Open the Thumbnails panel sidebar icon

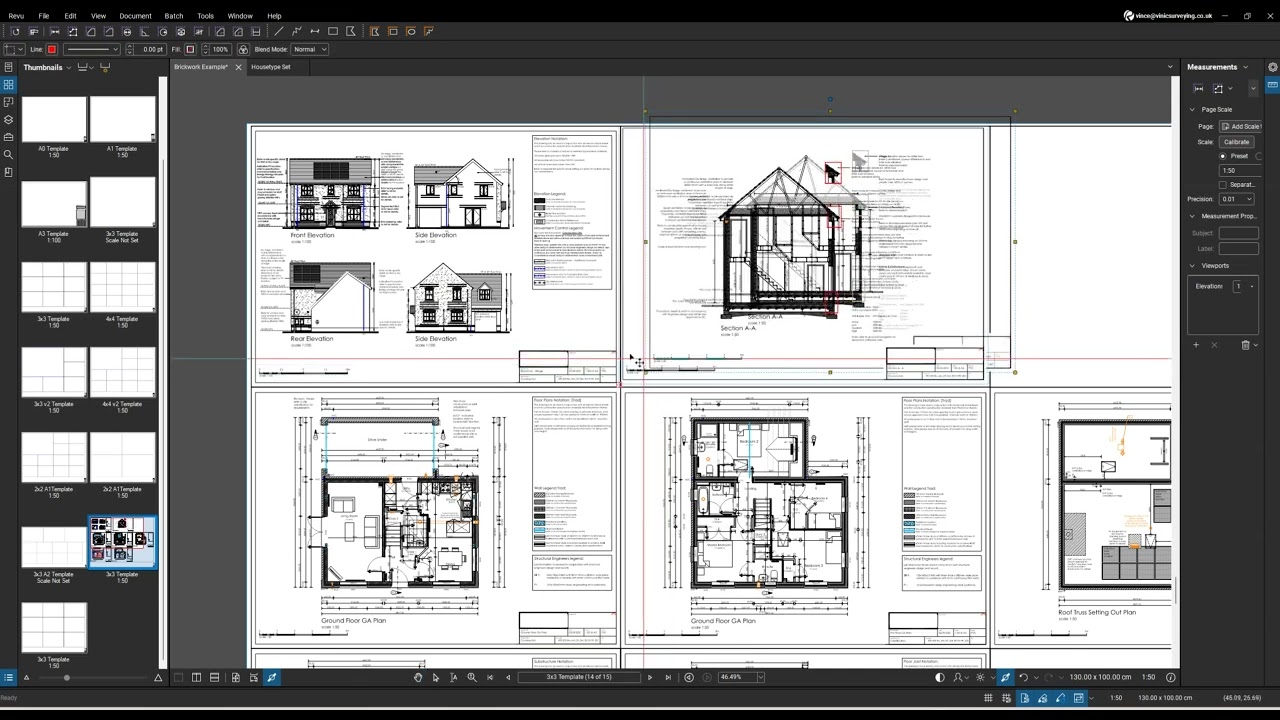click(8, 85)
